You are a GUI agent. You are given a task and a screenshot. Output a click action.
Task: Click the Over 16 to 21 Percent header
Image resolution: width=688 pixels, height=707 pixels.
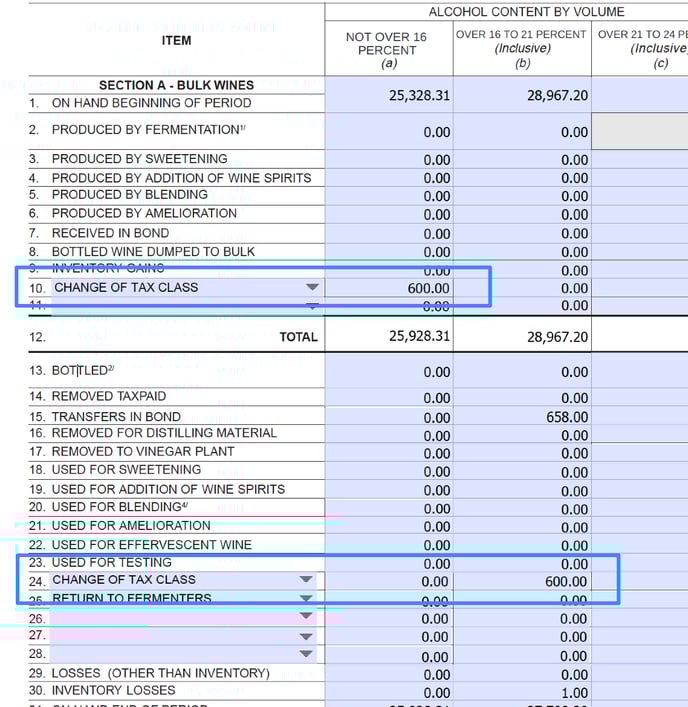pos(521,48)
